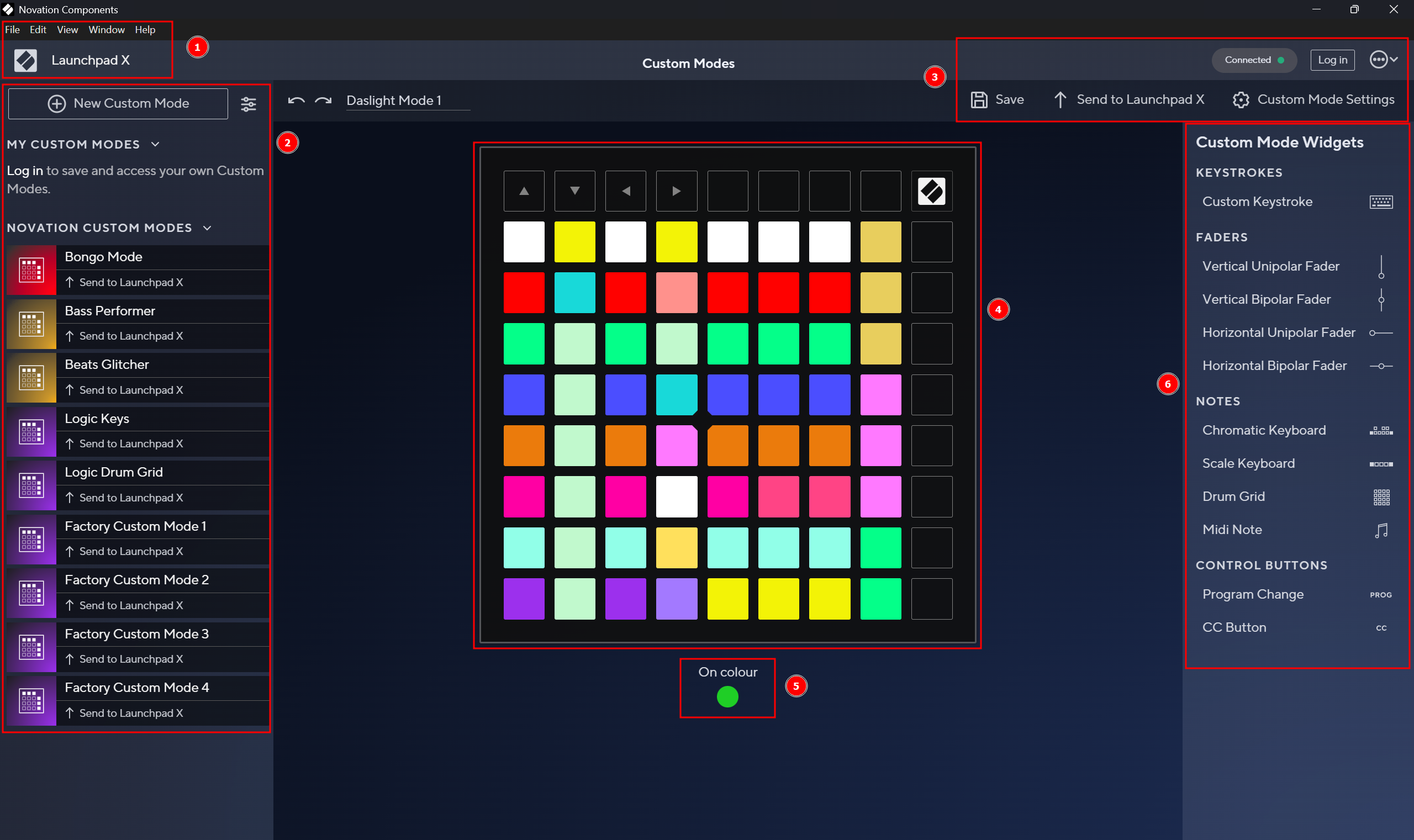
Task: Open Custom Mode Settings gear
Action: tap(1240, 99)
